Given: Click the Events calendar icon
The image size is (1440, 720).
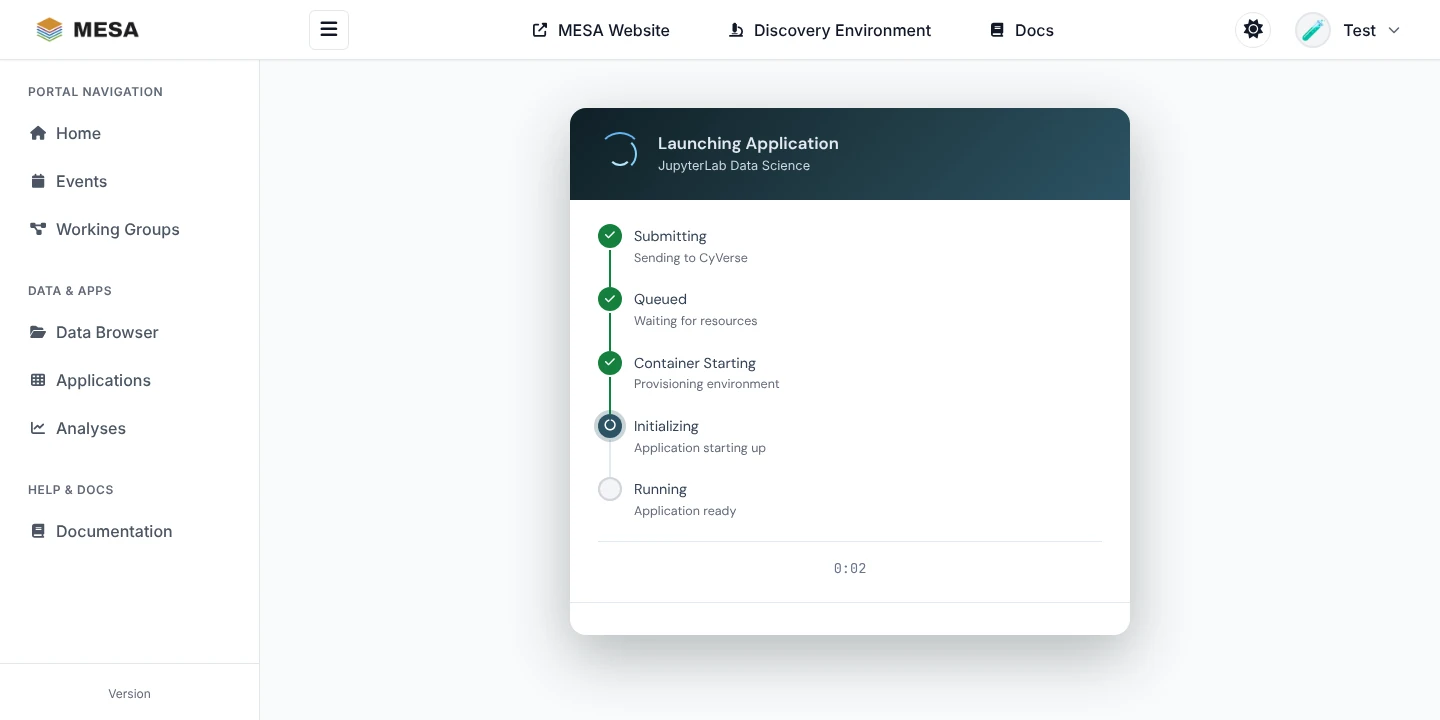Looking at the screenshot, I should click(x=38, y=181).
